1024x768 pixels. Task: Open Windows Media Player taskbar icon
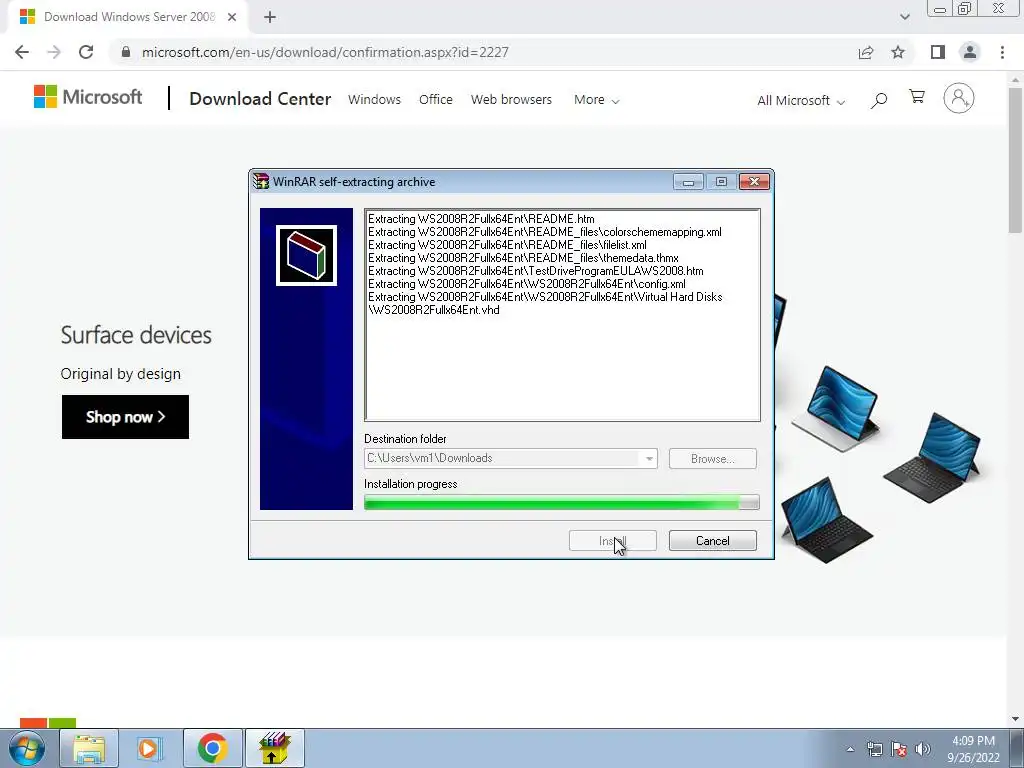click(149, 748)
